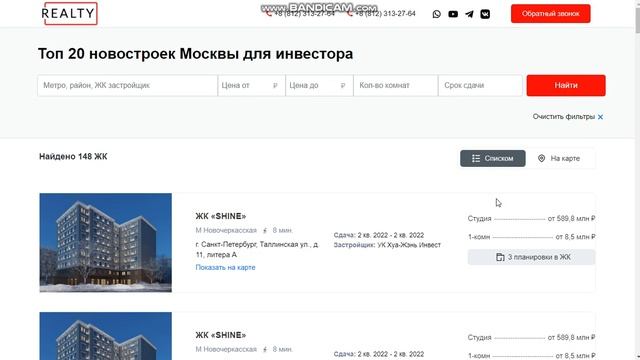Click the heading Топ 20 новостроек Москвы
The height and width of the screenshot is (360, 640).
(196, 53)
